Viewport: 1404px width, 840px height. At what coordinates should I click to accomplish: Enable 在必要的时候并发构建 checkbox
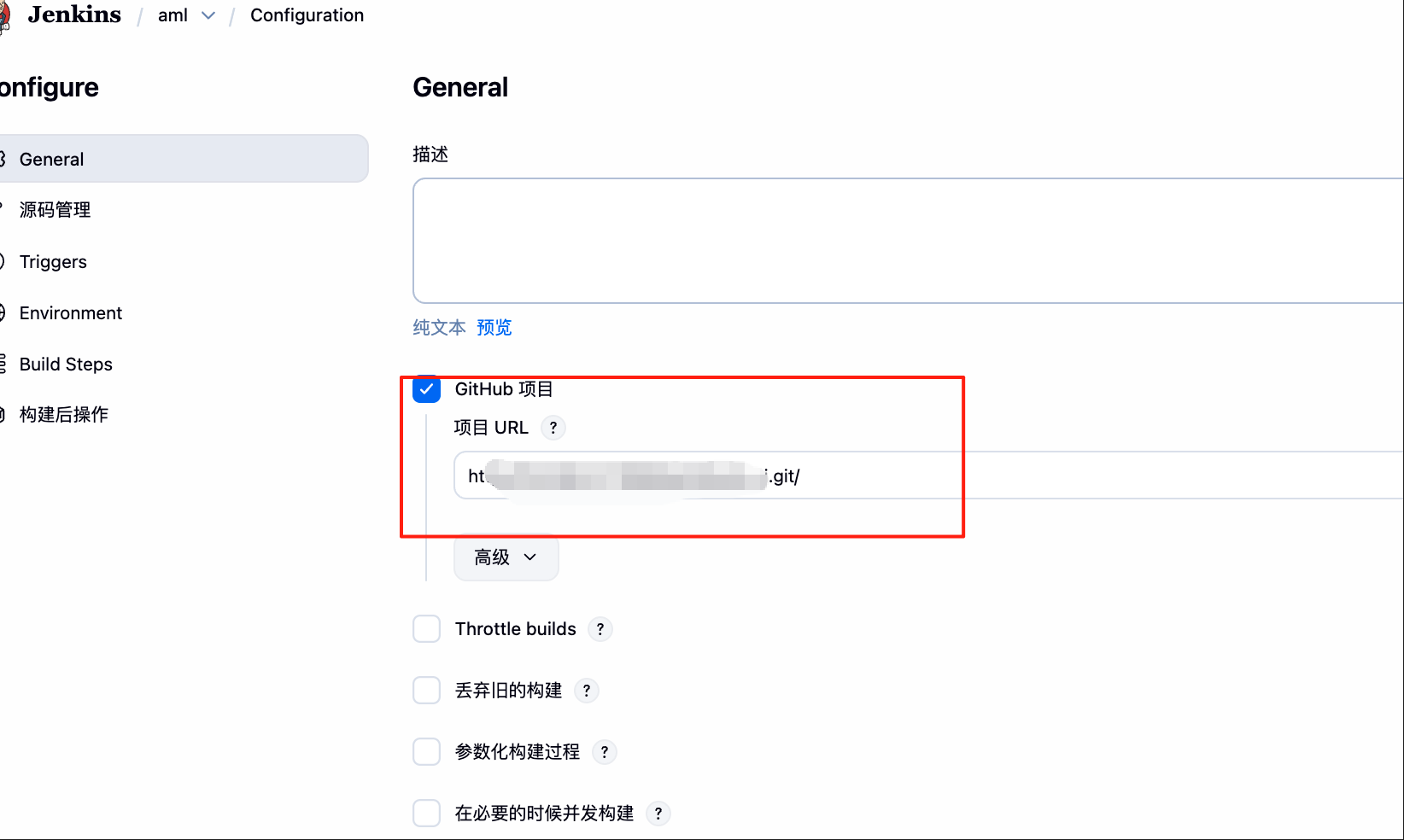point(426,814)
